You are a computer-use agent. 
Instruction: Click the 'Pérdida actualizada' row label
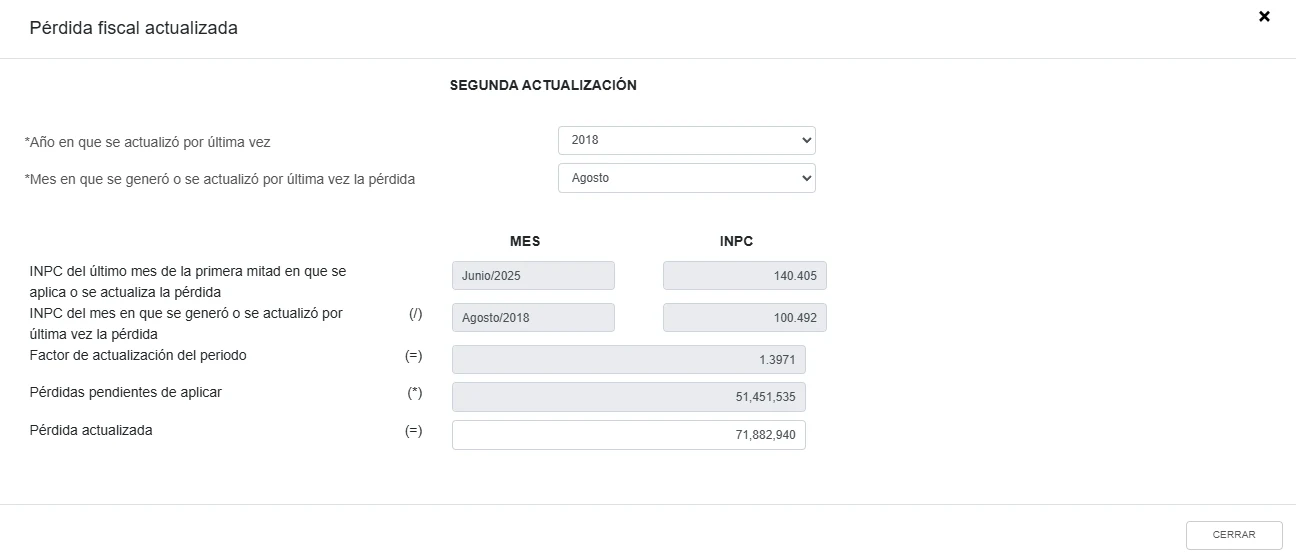(x=91, y=430)
